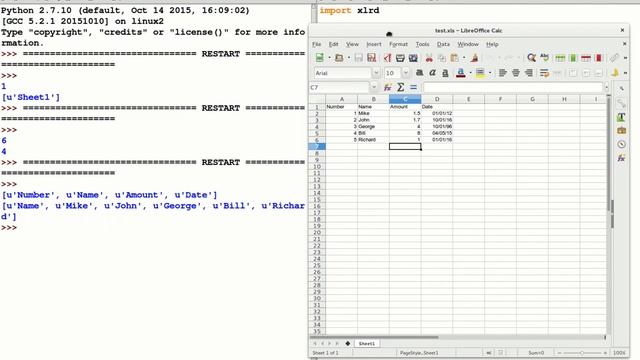Click the Insert Column green icon
Screen dimensions: 640x360
click(573, 58)
